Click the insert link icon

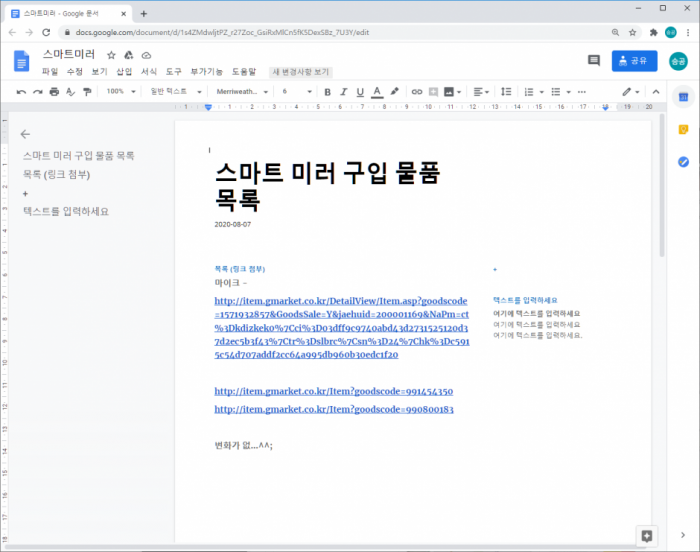[x=417, y=91]
